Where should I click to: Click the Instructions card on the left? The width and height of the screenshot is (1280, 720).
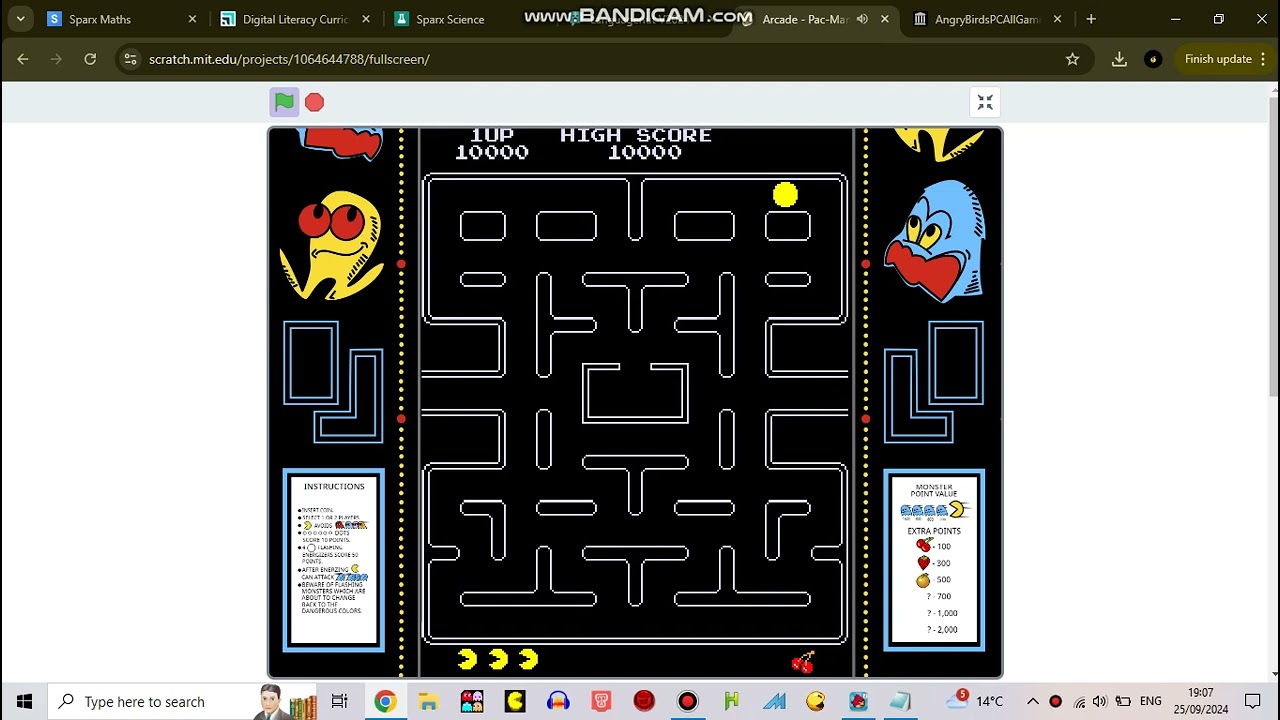coord(334,560)
